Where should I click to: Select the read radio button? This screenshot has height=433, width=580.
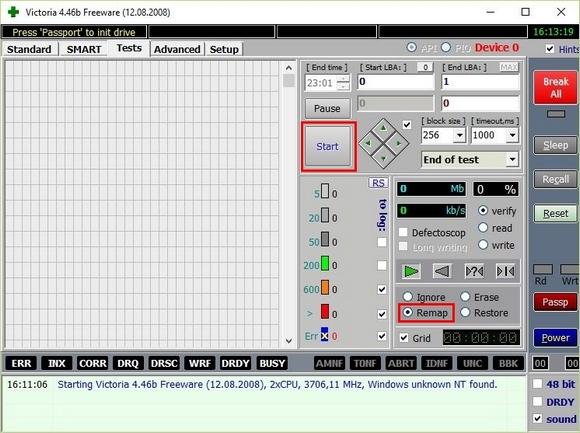point(483,227)
